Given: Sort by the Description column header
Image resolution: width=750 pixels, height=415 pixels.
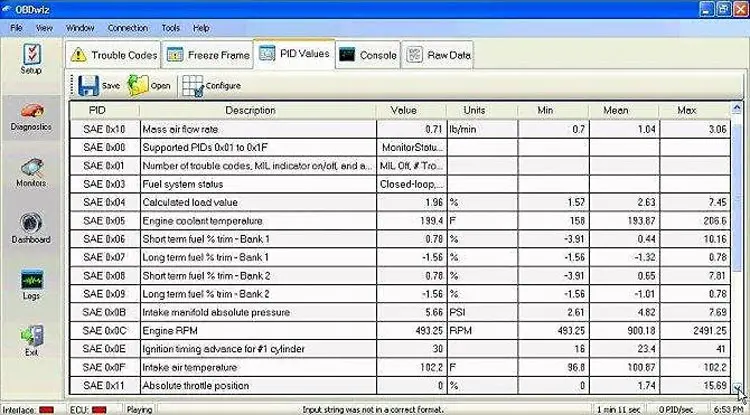Looking at the screenshot, I should pyautogui.click(x=257, y=110).
